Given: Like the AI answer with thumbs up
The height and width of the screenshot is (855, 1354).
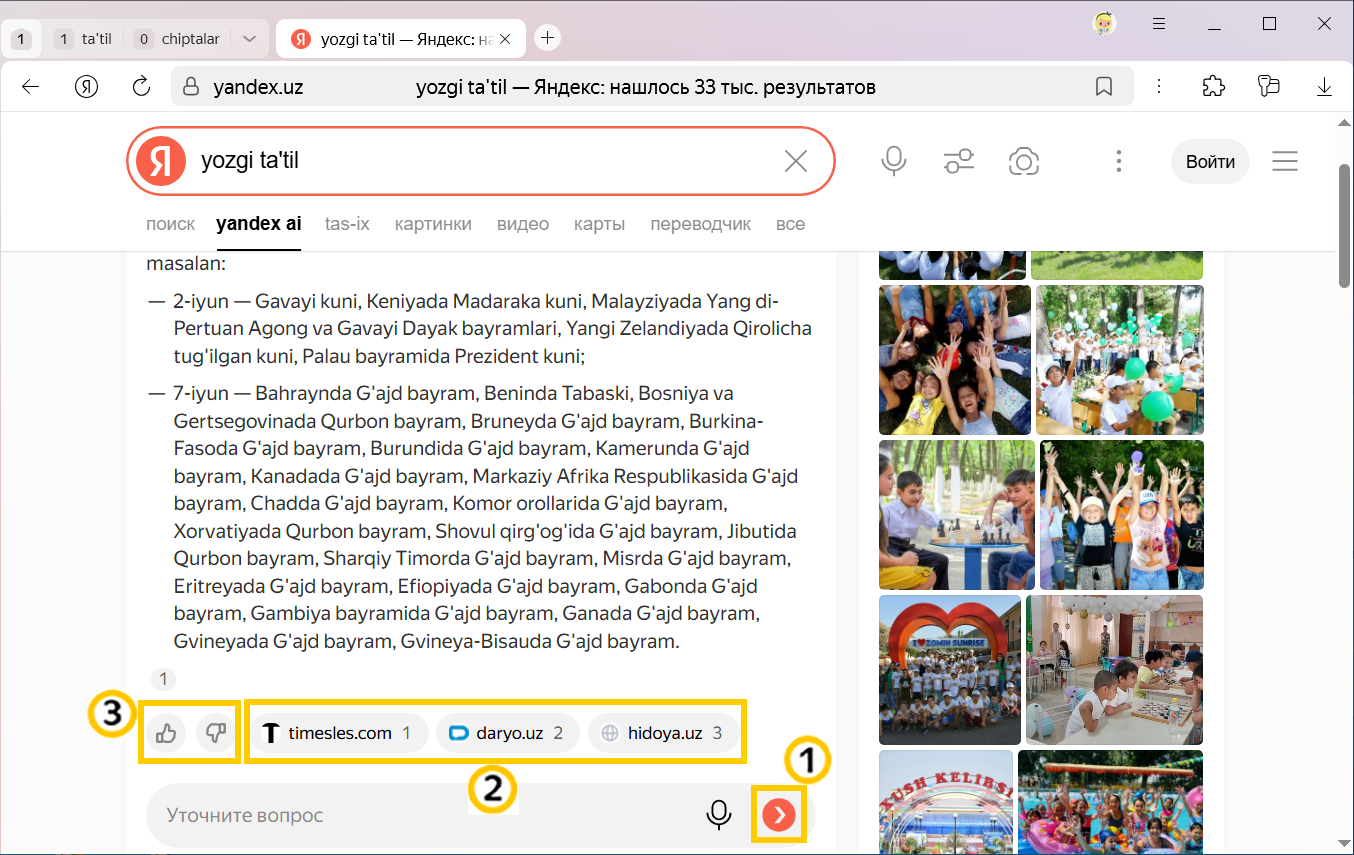Looking at the screenshot, I should pyautogui.click(x=166, y=734).
